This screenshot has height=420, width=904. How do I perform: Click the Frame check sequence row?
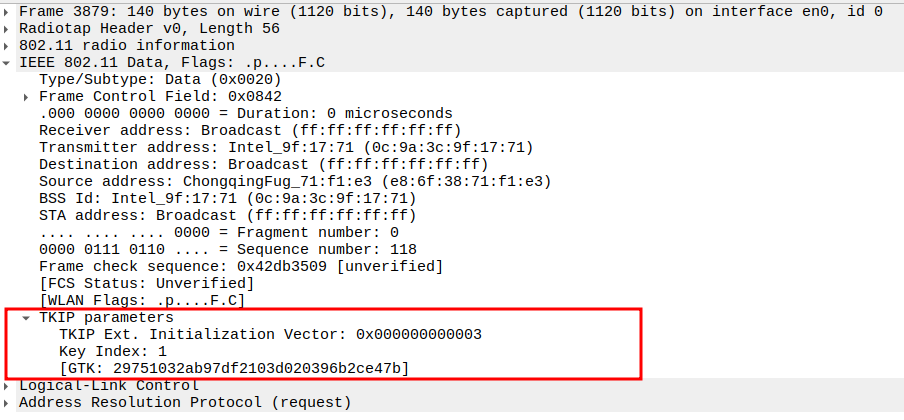pyautogui.click(x=240, y=266)
